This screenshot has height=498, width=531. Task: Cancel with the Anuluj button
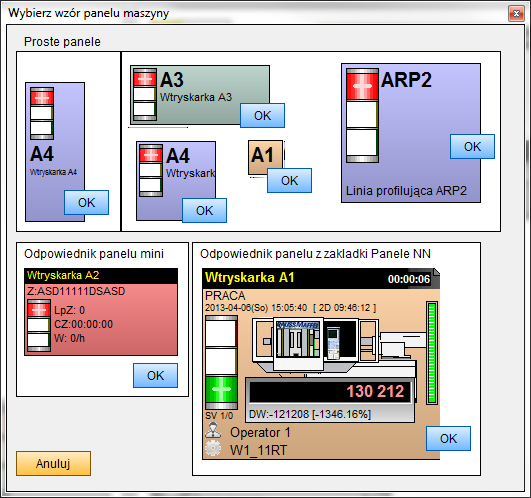coord(54,463)
